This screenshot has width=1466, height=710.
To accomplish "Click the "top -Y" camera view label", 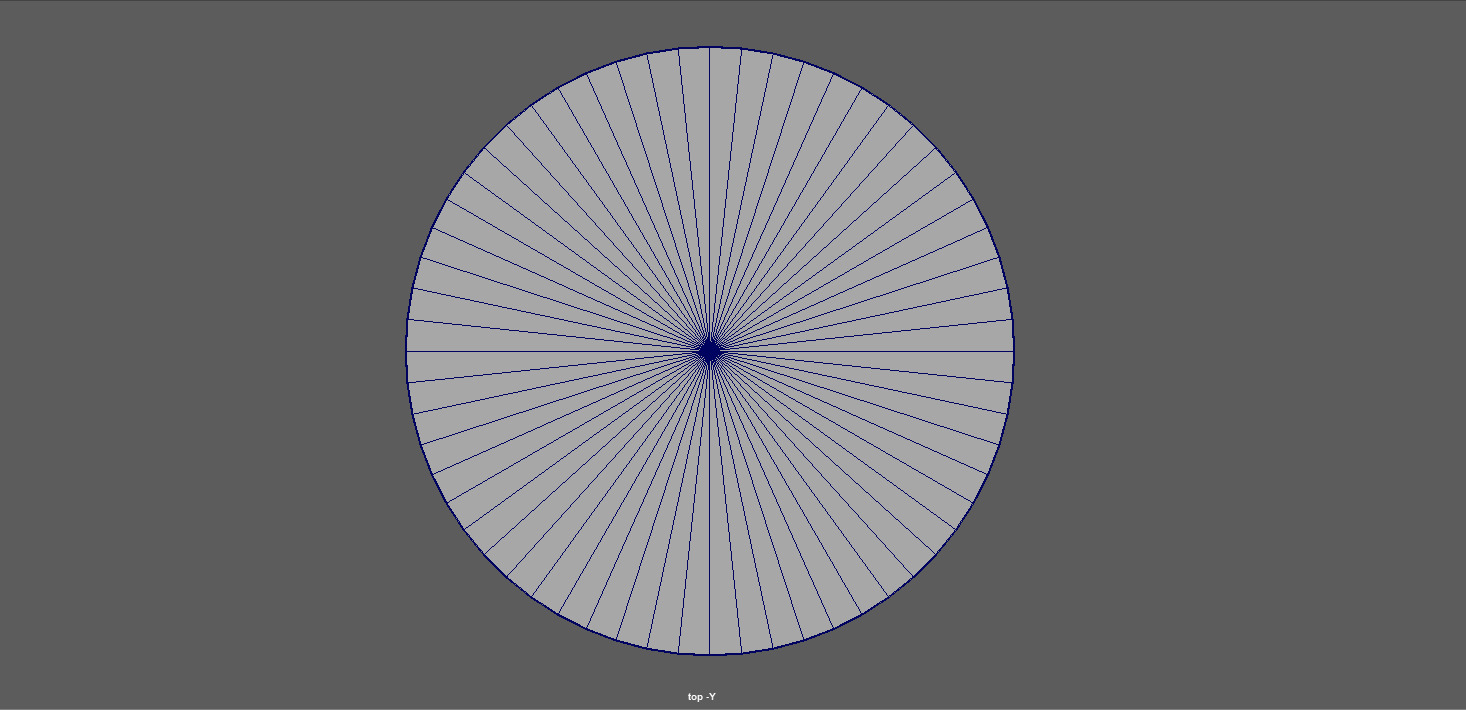I will (701, 697).
